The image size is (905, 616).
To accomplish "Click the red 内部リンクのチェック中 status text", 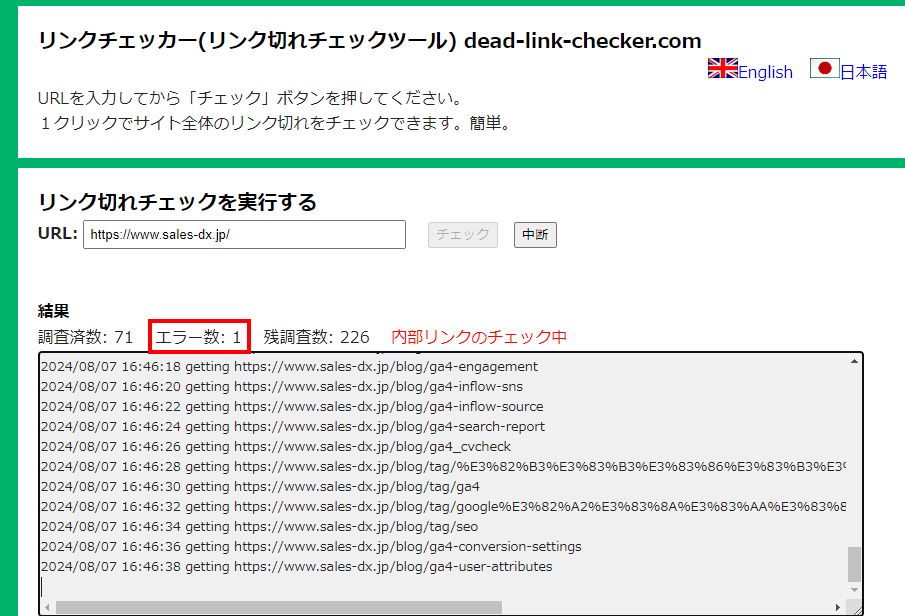I will click(479, 337).
